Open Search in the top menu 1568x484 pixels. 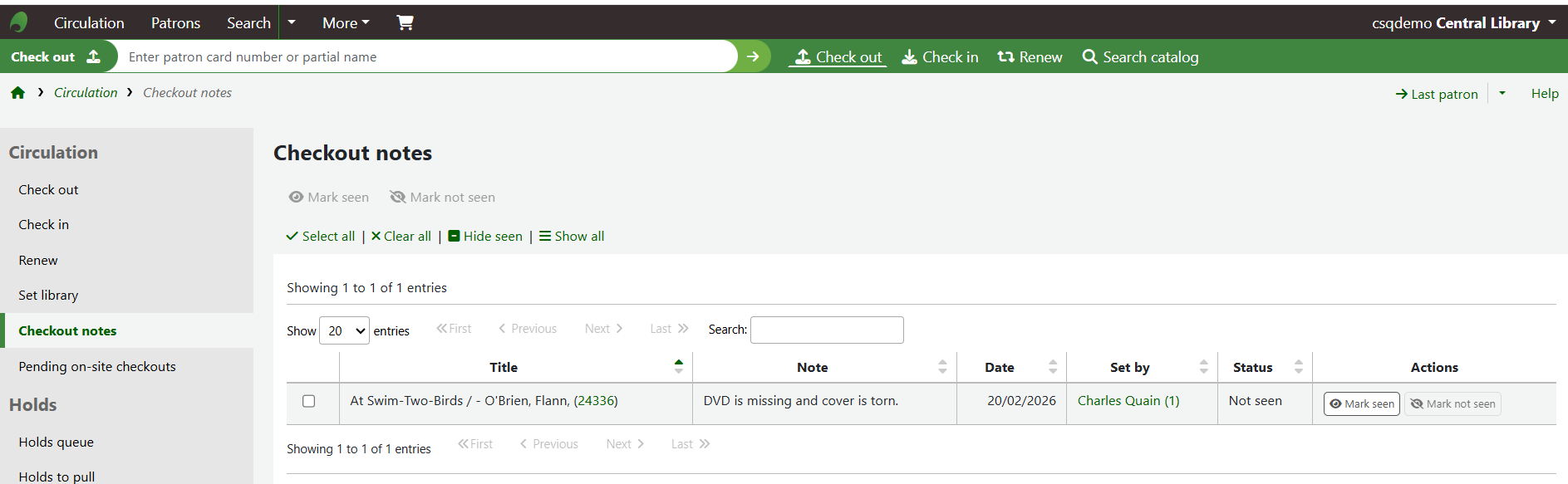point(248,22)
